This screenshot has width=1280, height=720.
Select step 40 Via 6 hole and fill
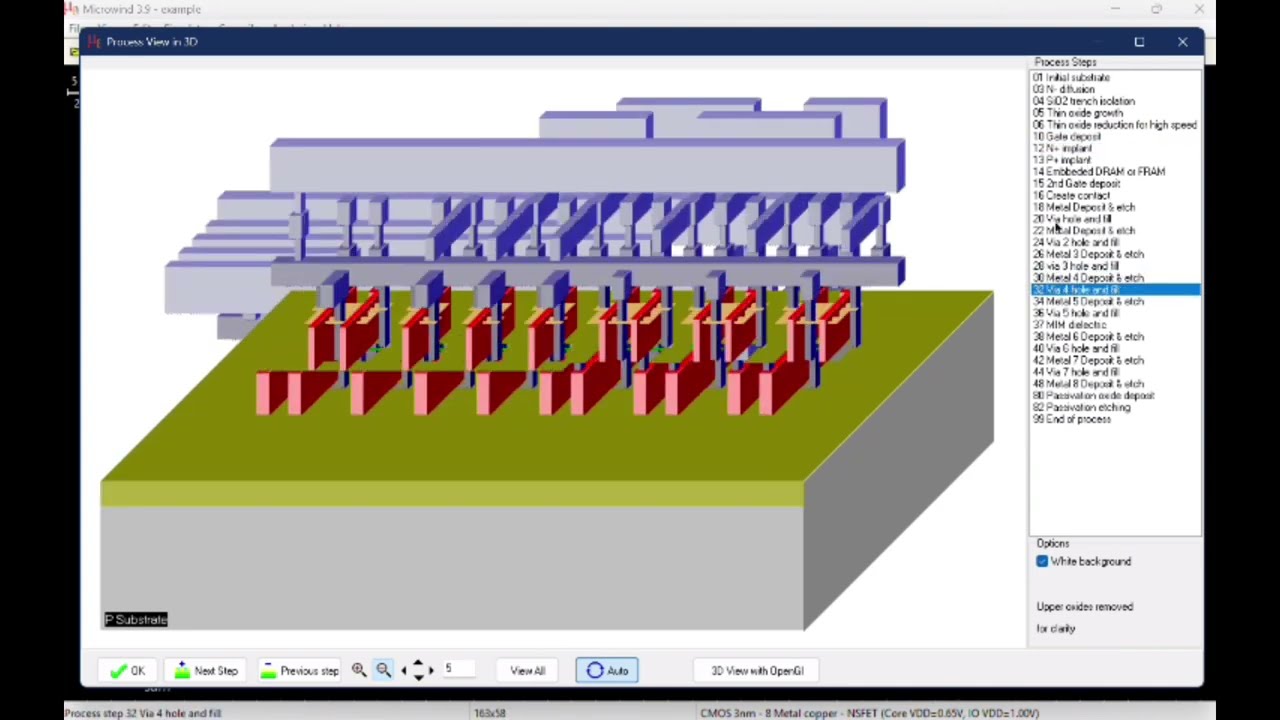[1115, 349]
